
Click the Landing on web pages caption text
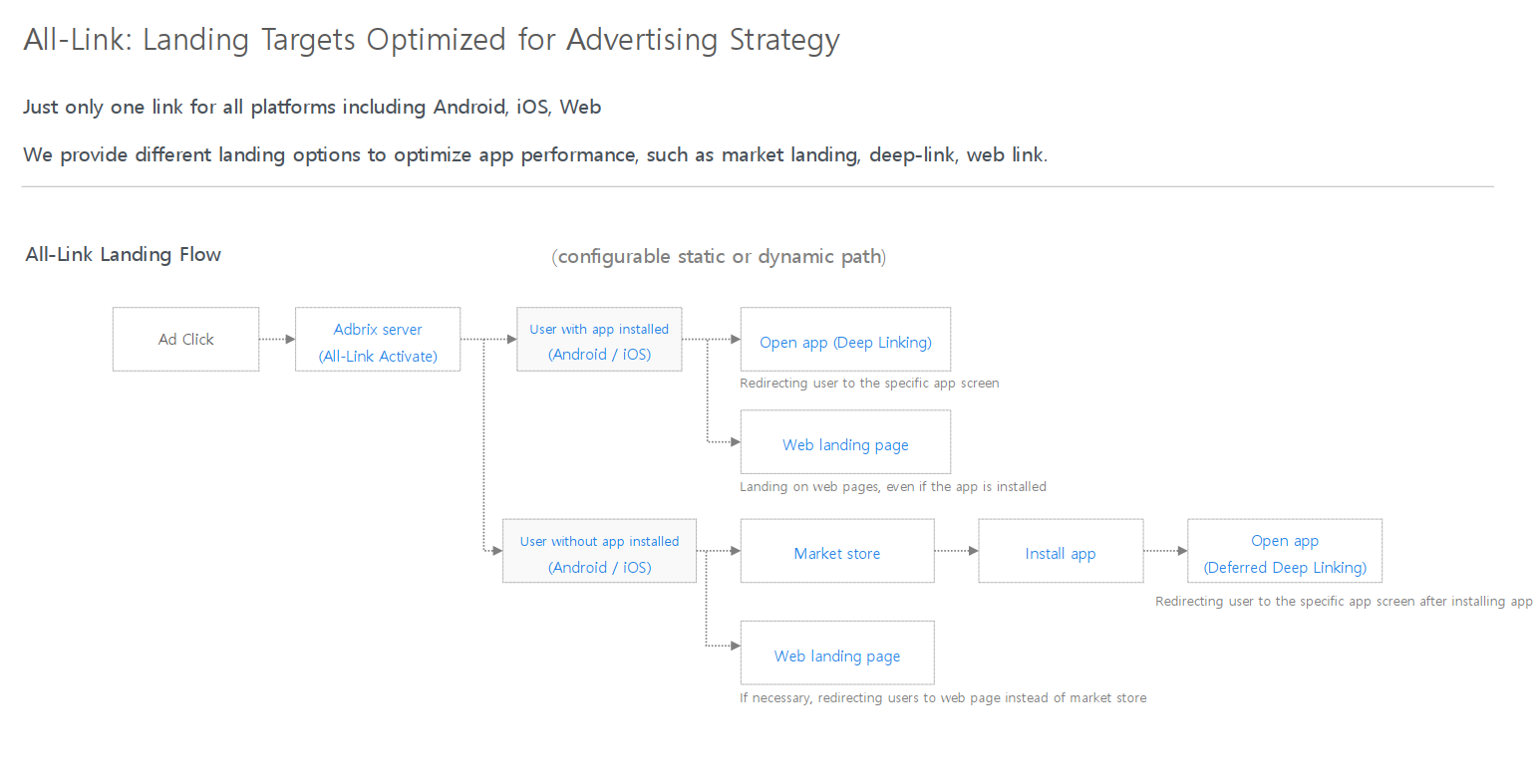pyautogui.click(x=893, y=487)
